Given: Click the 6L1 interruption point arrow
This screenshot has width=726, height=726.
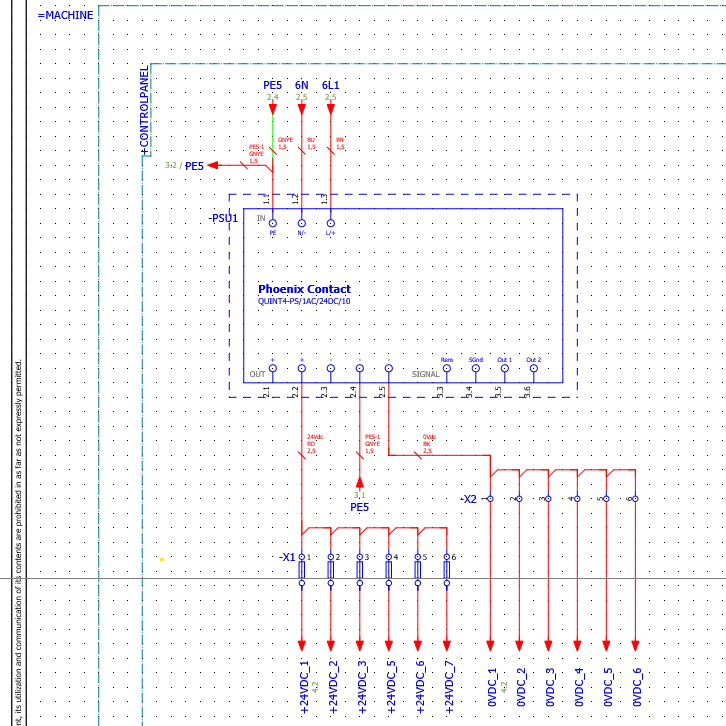Looking at the screenshot, I should (331, 107).
